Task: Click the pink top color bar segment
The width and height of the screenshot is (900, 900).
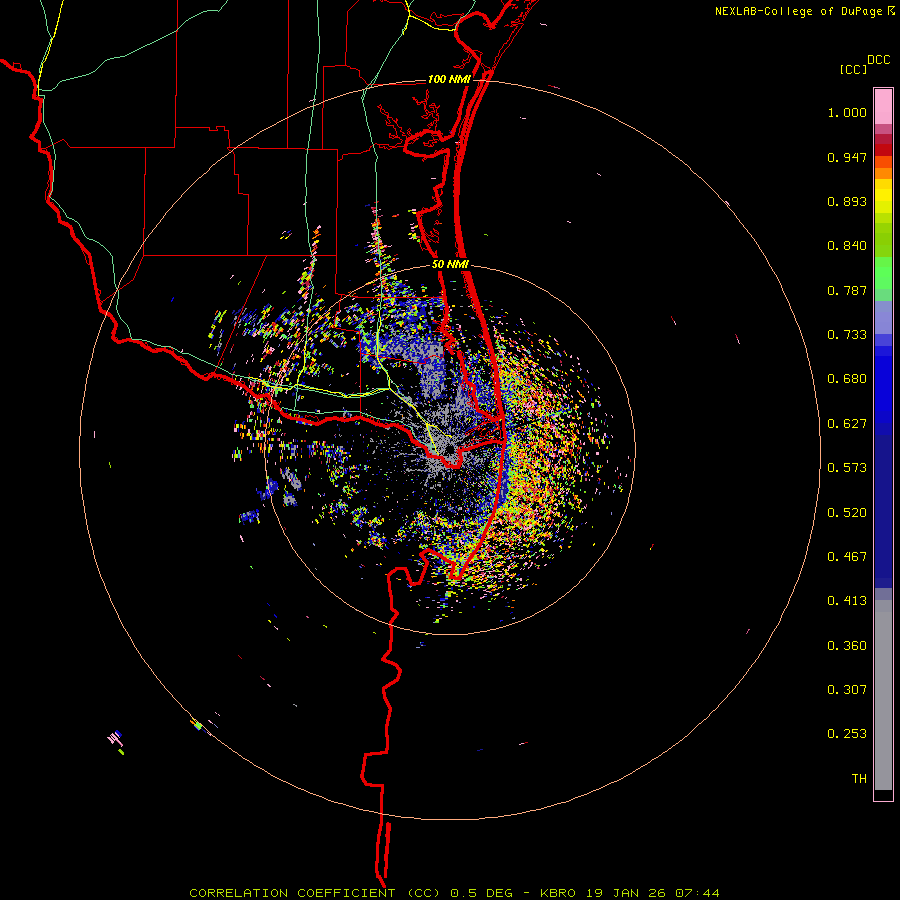Action: 883,107
